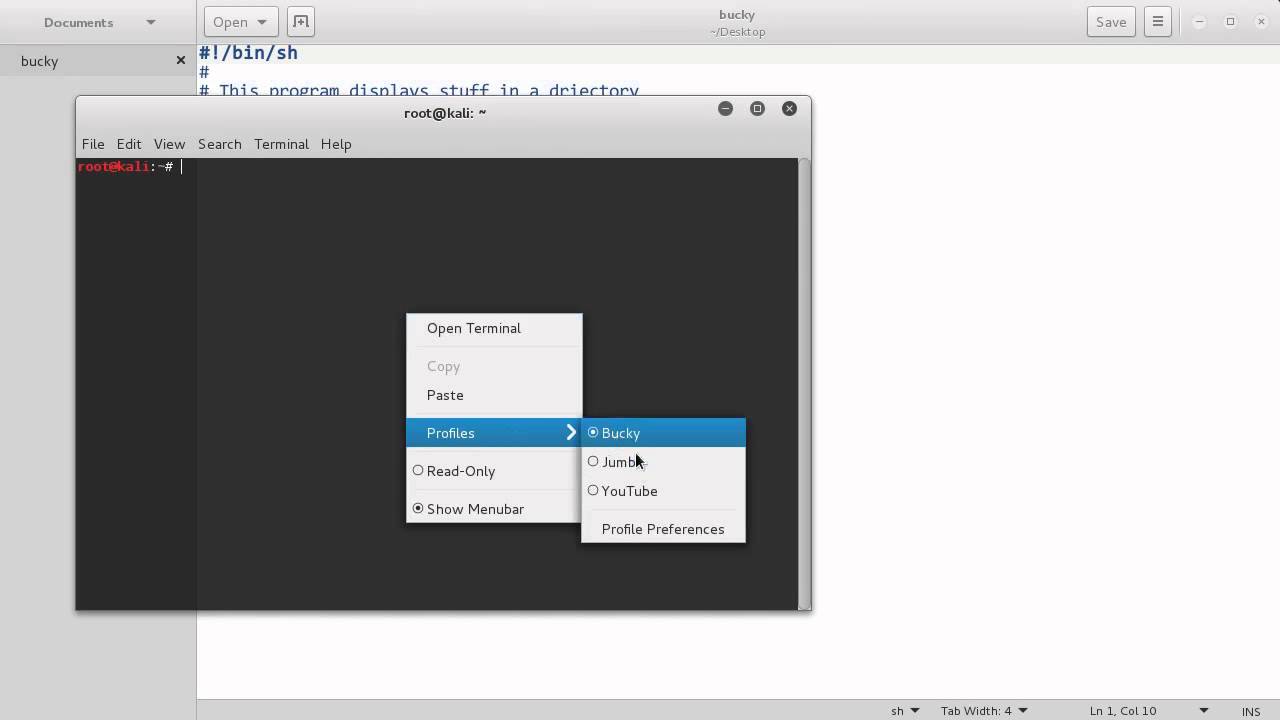Open the terminal Edit menu
Viewport: 1280px width, 720px height.
(129, 144)
